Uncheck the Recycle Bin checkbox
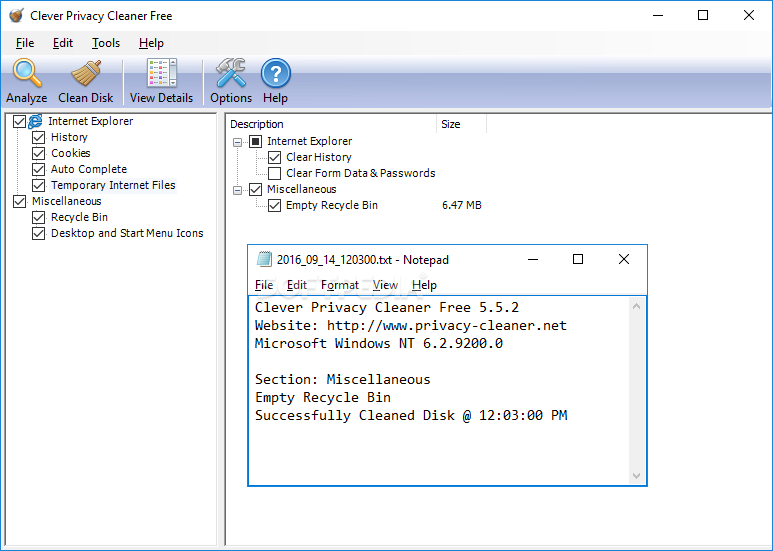 (x=38, y=217)
